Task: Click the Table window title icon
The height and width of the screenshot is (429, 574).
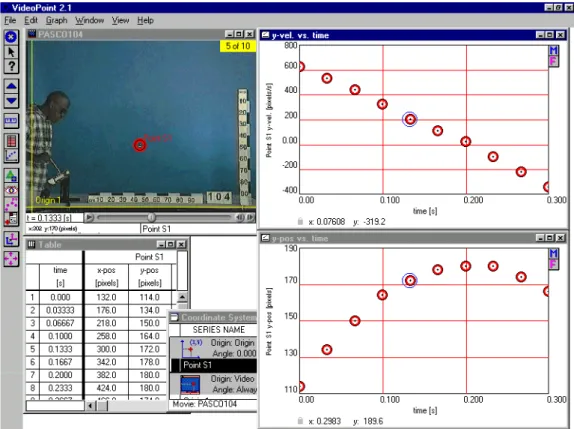Action: click(32, 244)
